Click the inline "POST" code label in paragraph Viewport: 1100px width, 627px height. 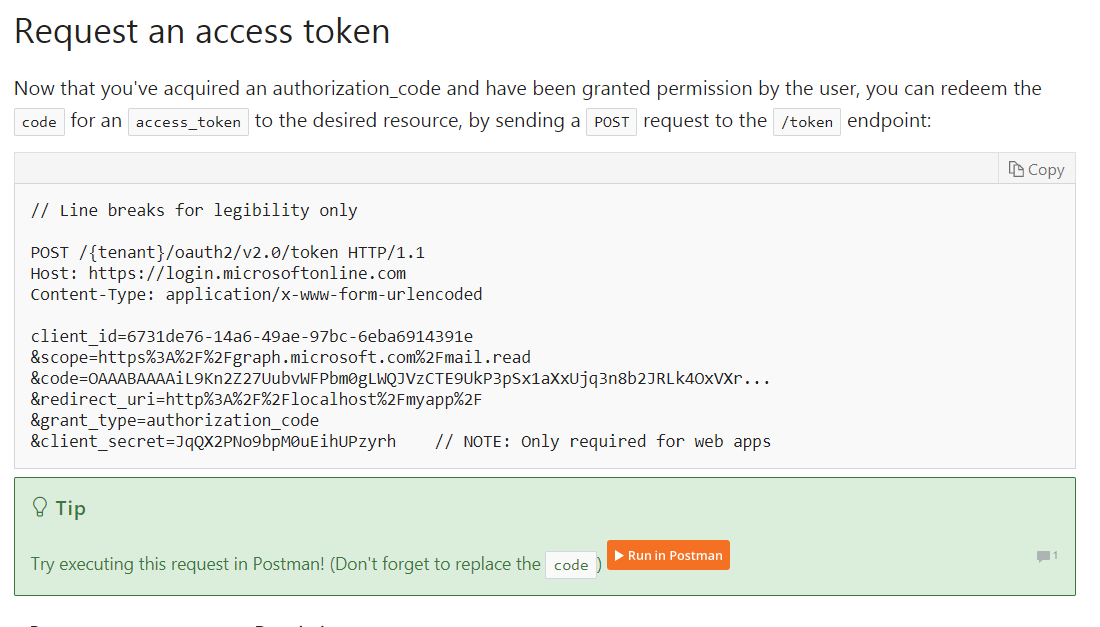(611, 122)
